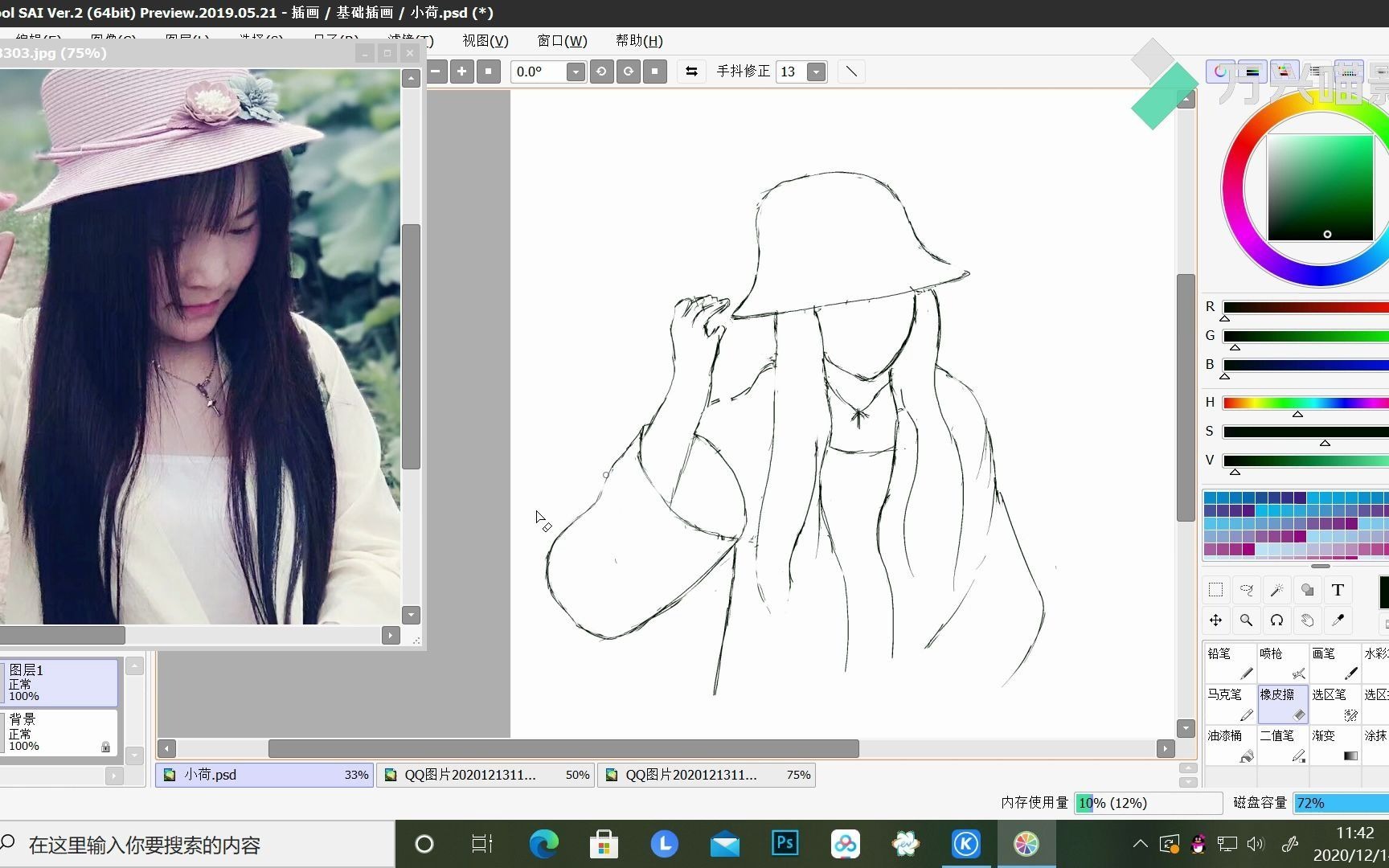
Task: Toggle the gray-scale list panel
Action: point(1315,72)
